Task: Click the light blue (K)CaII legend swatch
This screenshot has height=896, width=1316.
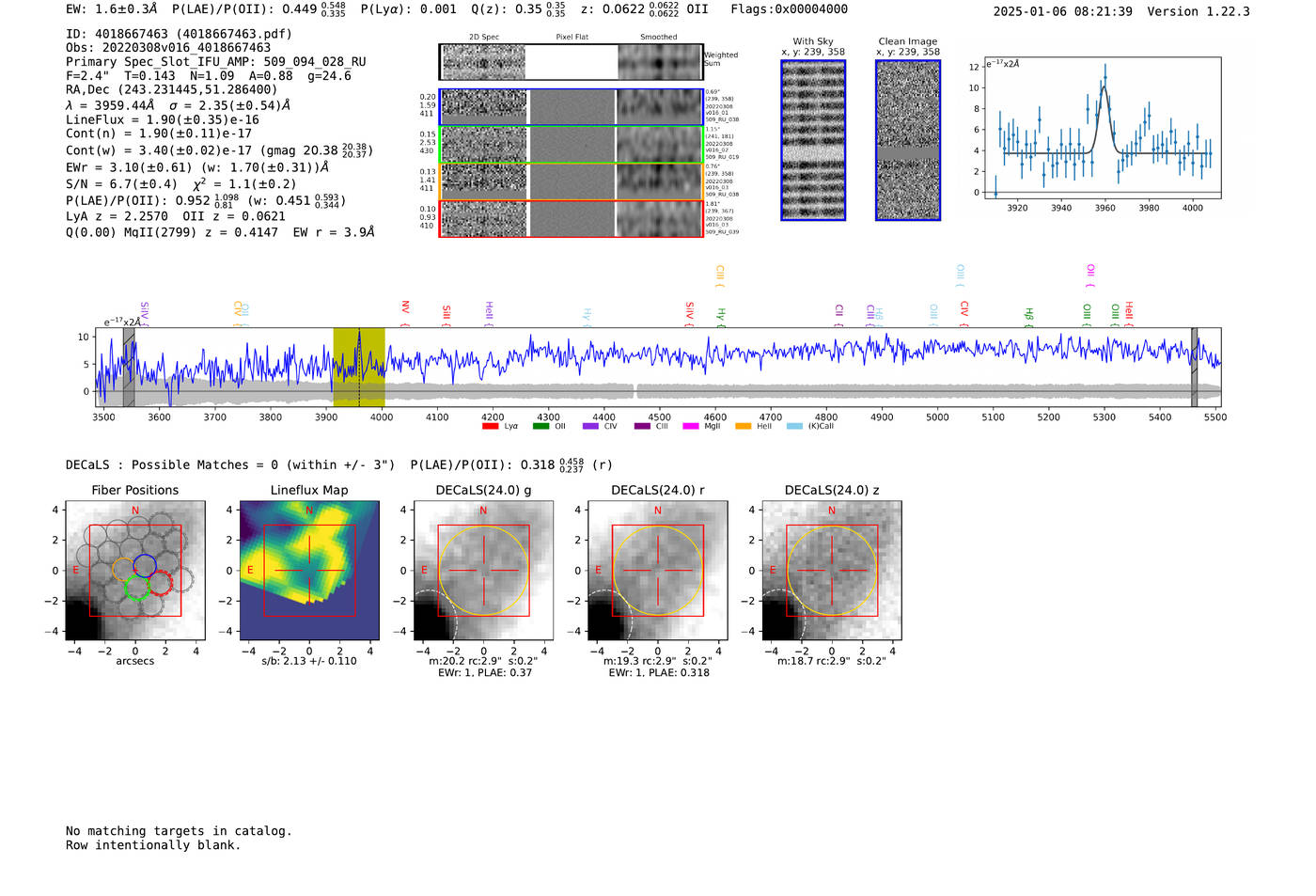Action: (x=795, y=426)
